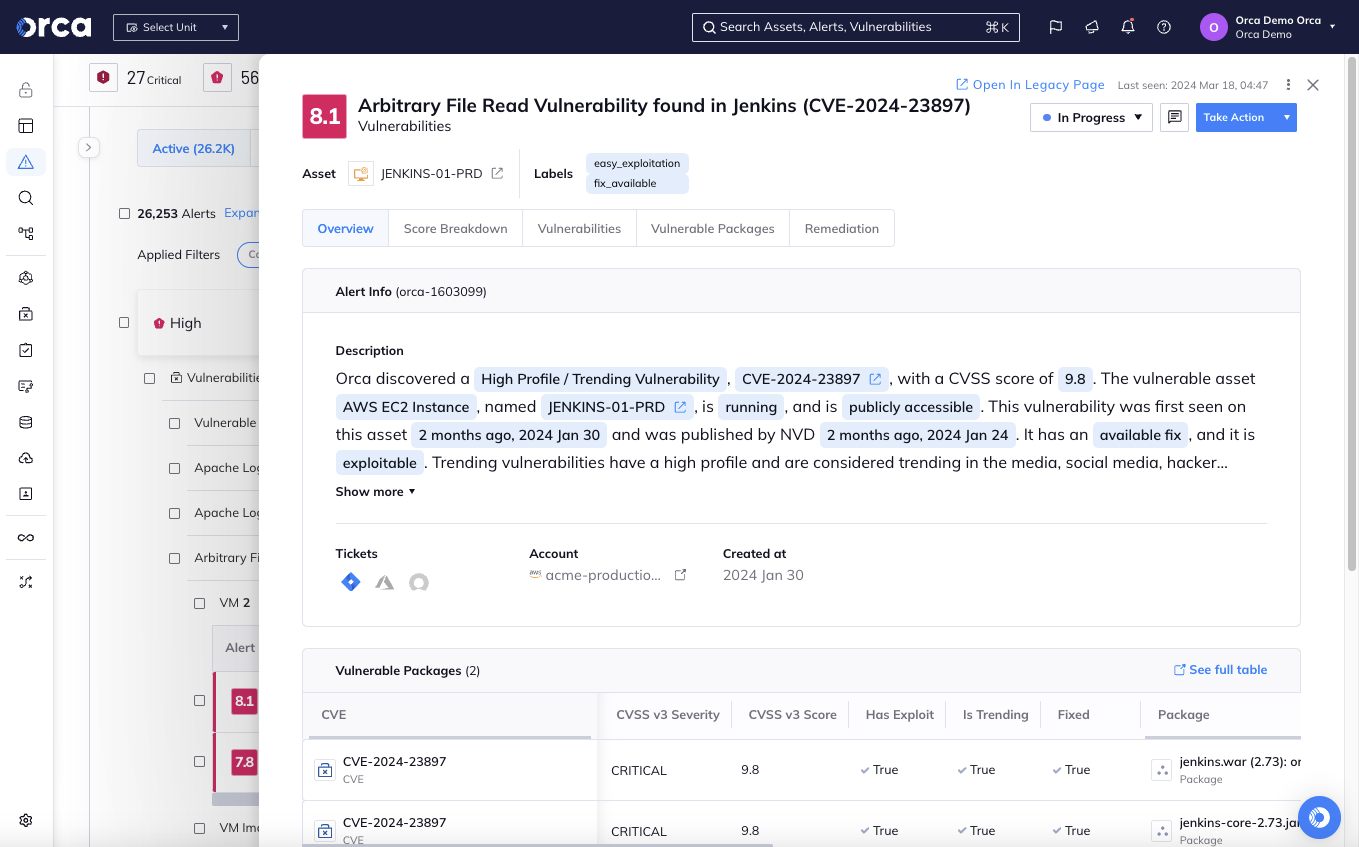This screenshot has height=847, width=1359.
Task: Check the box next to the High severity group
Action: 124,322
